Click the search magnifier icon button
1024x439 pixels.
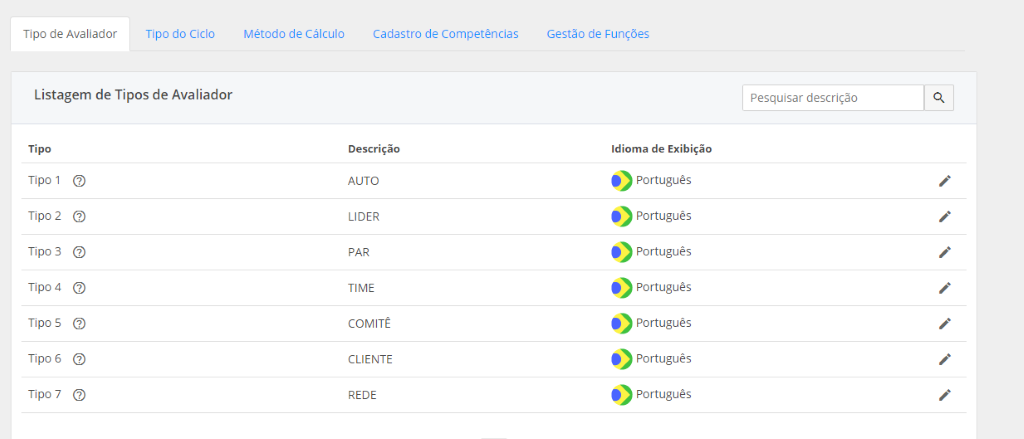[x=939, y=97]
